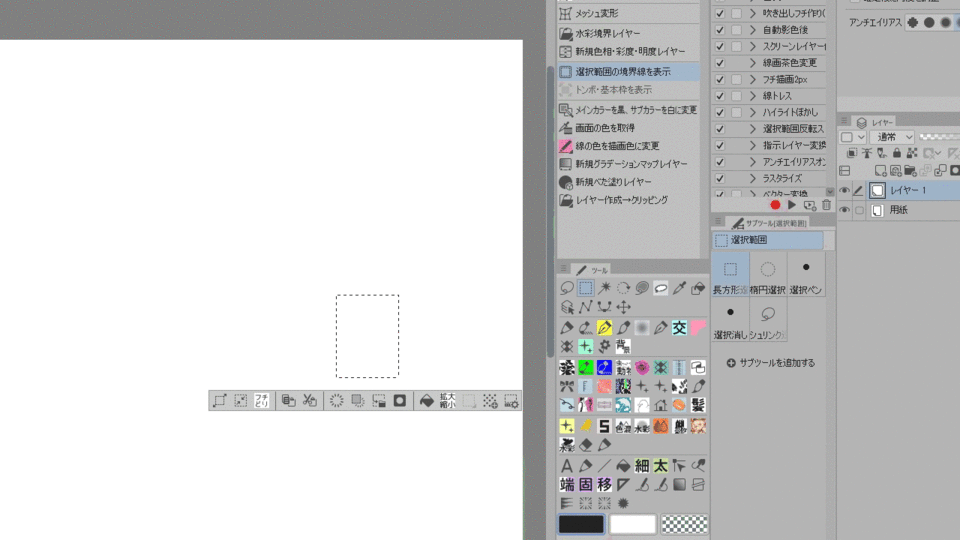Screen dimensions: 960x540
Task: Open the layer palette color dropdown
Action: [852, 137]
